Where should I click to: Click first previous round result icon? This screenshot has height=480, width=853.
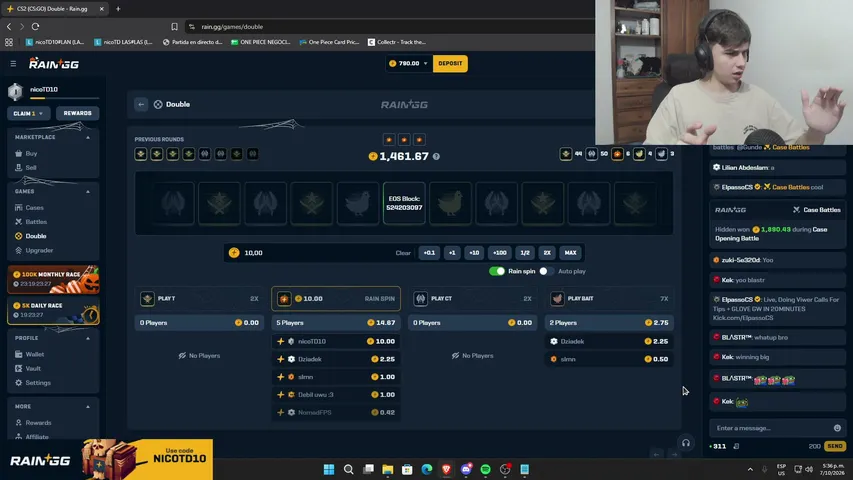point(141,154)
